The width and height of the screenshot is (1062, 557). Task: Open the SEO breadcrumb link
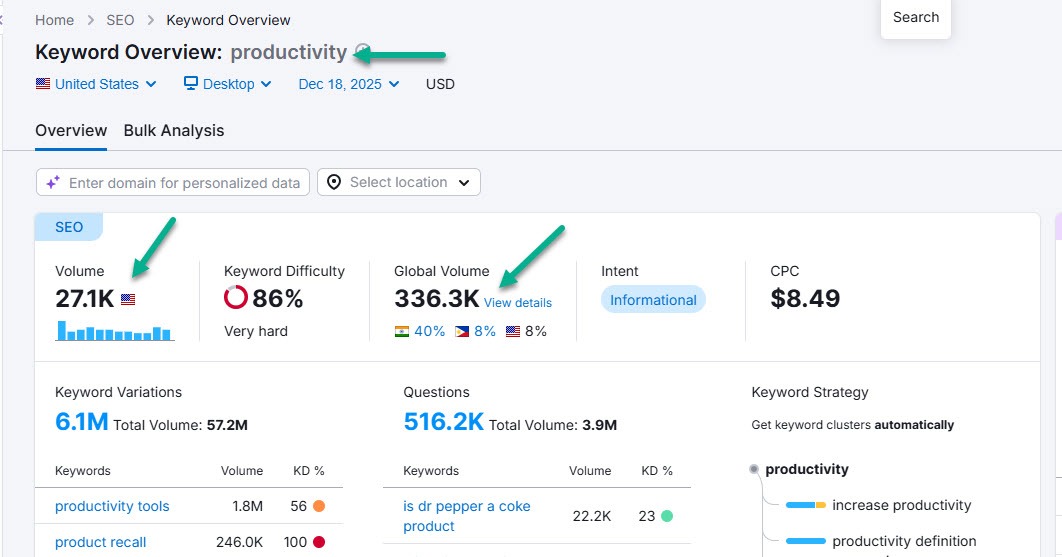(x=120, y=20)
